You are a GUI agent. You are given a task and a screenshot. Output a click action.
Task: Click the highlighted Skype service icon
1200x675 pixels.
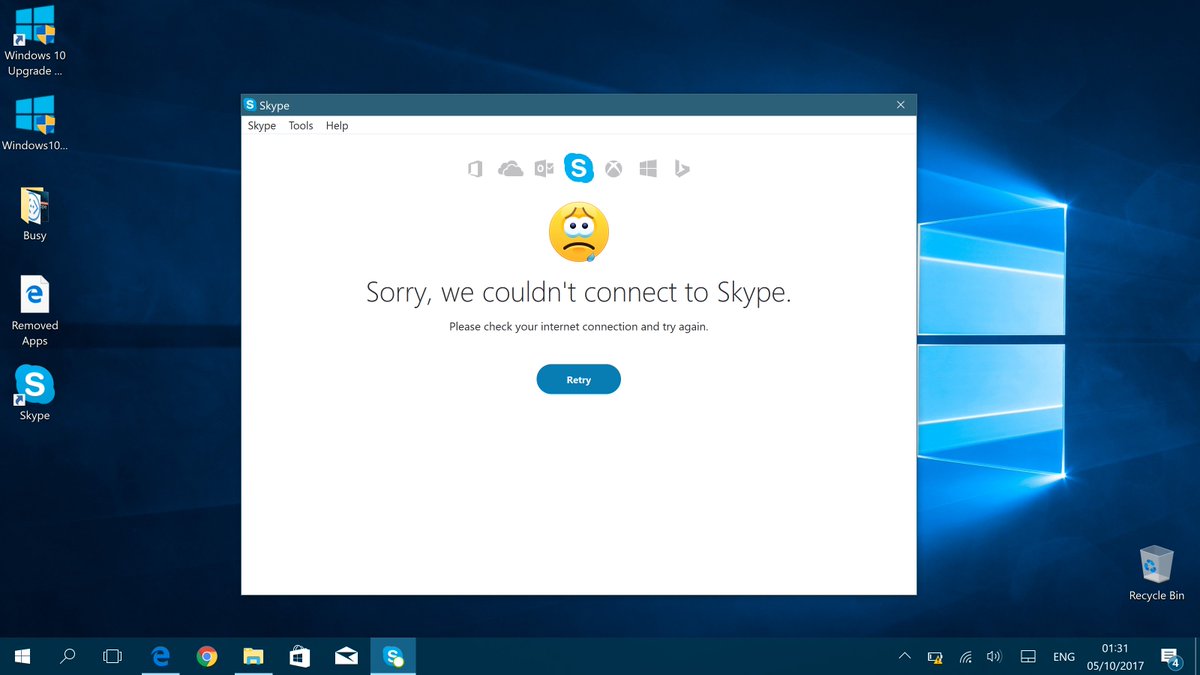(579, 168)
